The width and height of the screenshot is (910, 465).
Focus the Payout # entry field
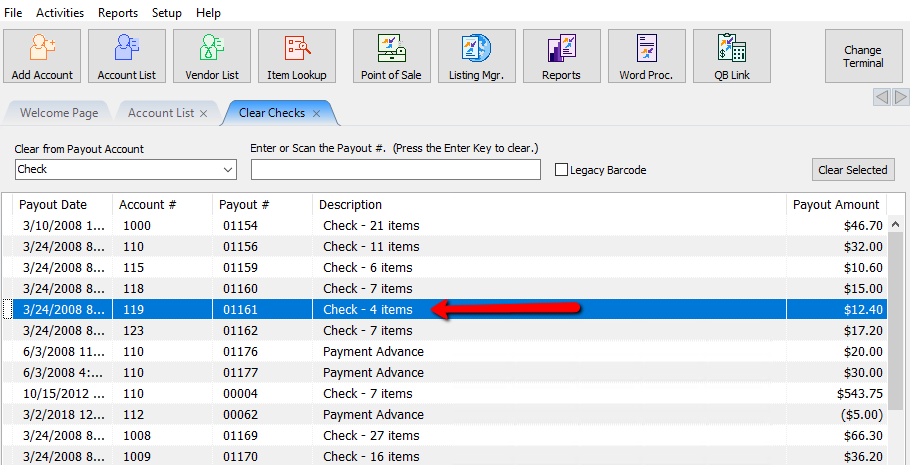tap(396, 170)
